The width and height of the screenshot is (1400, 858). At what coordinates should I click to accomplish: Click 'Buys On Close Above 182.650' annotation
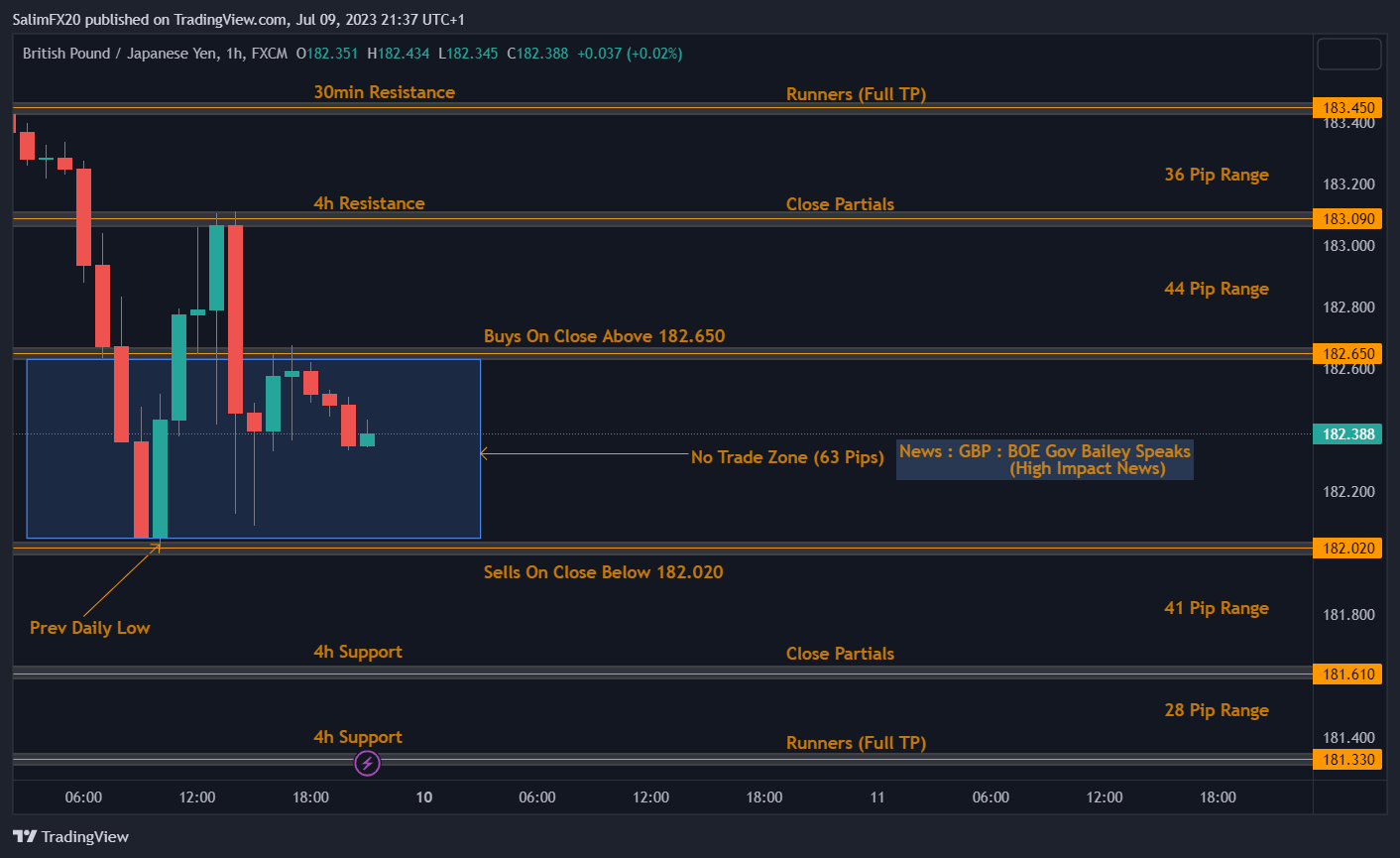(x=604, y=336)
